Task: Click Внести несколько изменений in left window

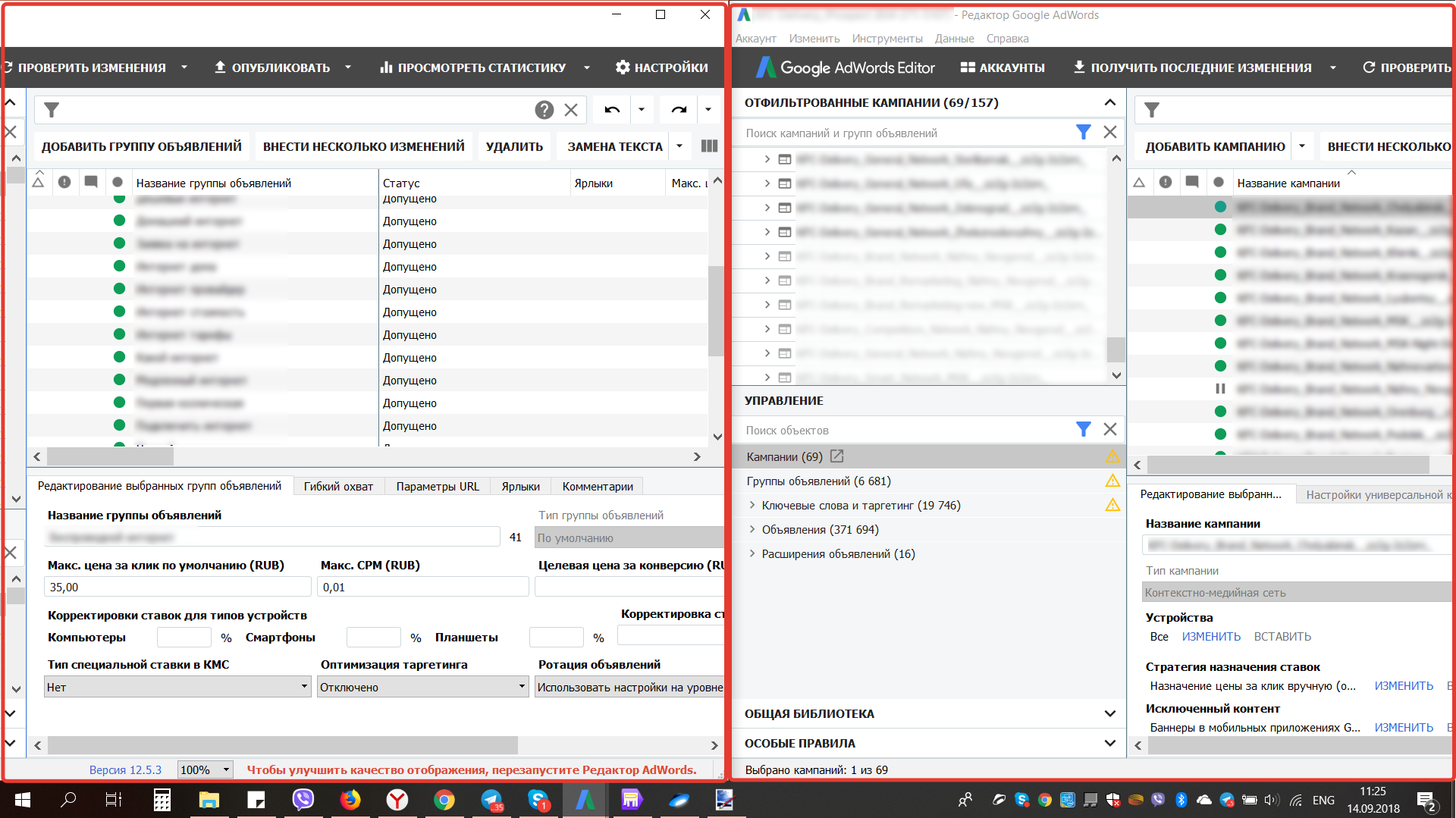Action: coord(364,146)
